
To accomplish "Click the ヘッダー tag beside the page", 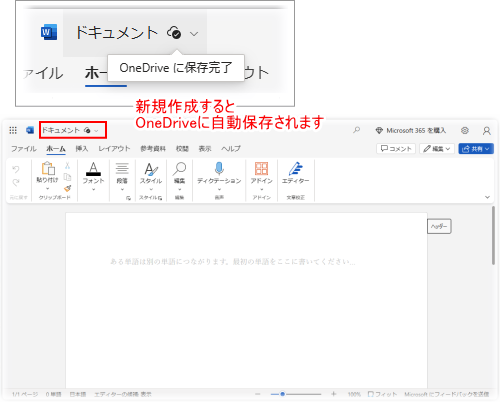I will point(439,226).
